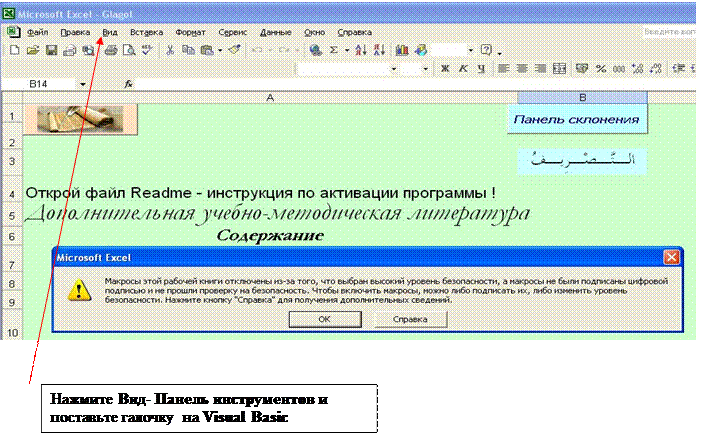Send workbook by e-mail icon
Screen dimensions: 701x444
pos(70,50)
